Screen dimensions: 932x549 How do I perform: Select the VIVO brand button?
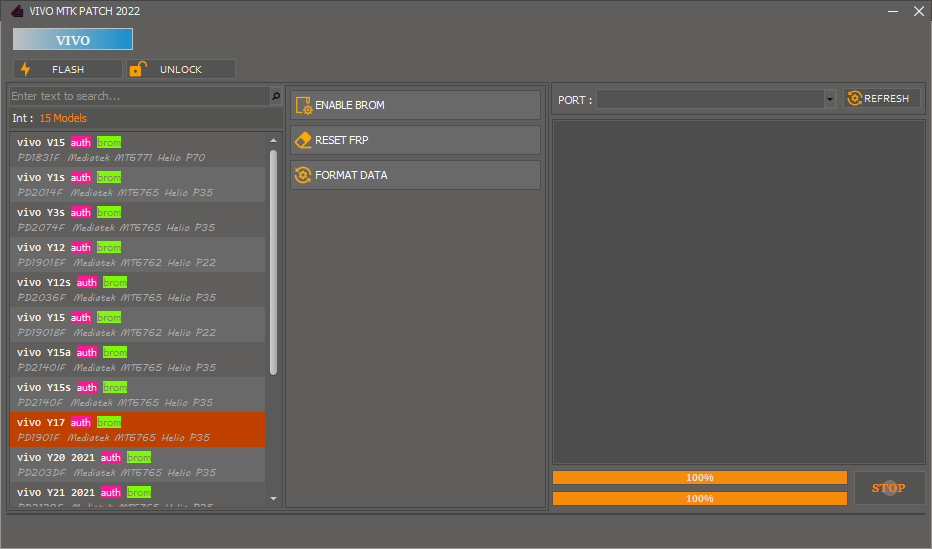[72, 40]
